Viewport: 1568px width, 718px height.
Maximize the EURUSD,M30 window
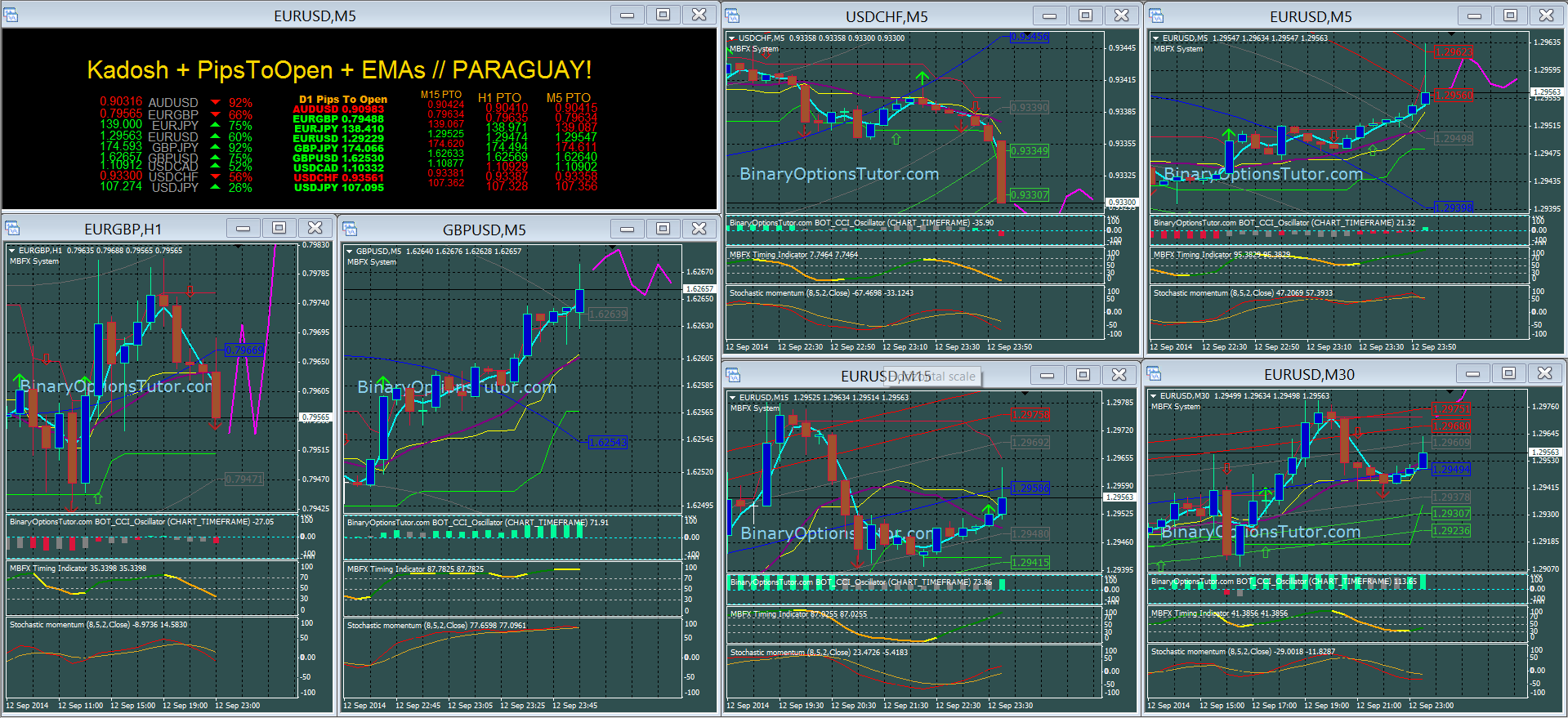[1508, 373]
